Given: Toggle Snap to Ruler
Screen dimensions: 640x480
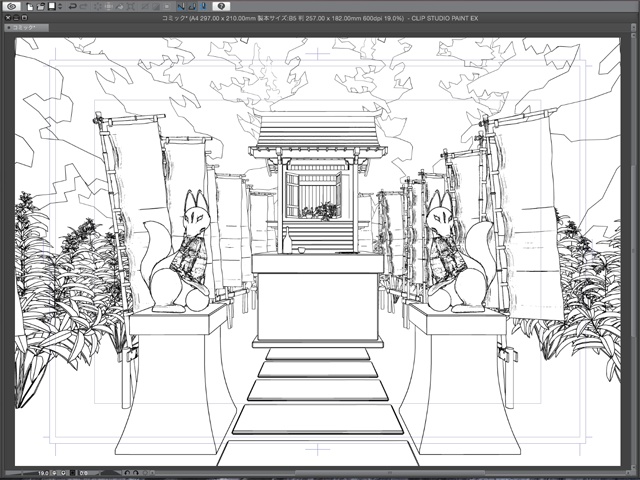Looking at the screenshot, I should pyautogui.click(x=181, y=6).
